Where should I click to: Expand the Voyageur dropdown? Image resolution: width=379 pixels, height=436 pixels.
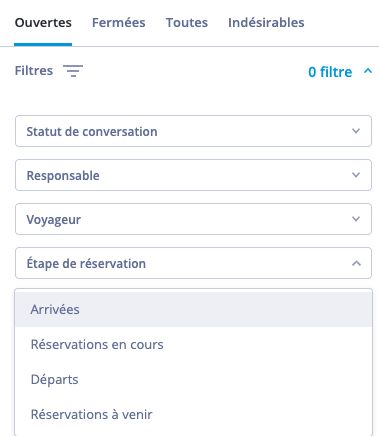point(193,219)
